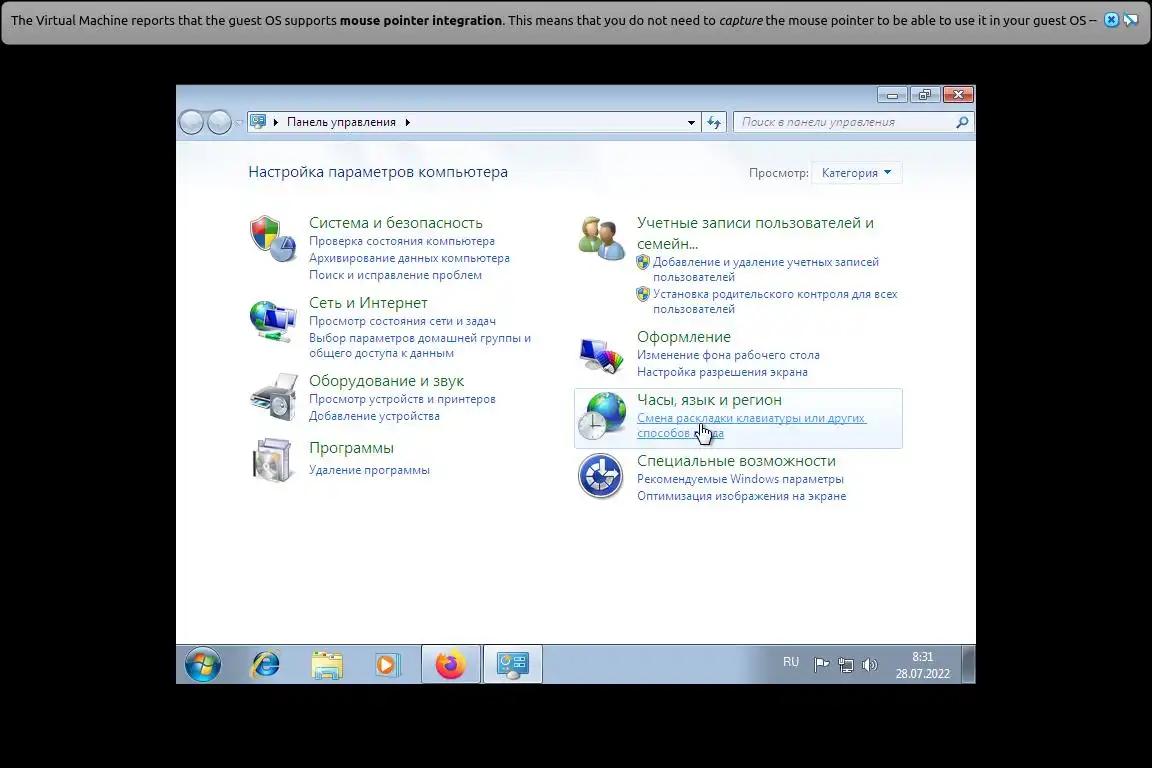Open the Programs box icon
Image resolution: width=1152 pixels, height=768 pixels.
[x=273, y=460]
